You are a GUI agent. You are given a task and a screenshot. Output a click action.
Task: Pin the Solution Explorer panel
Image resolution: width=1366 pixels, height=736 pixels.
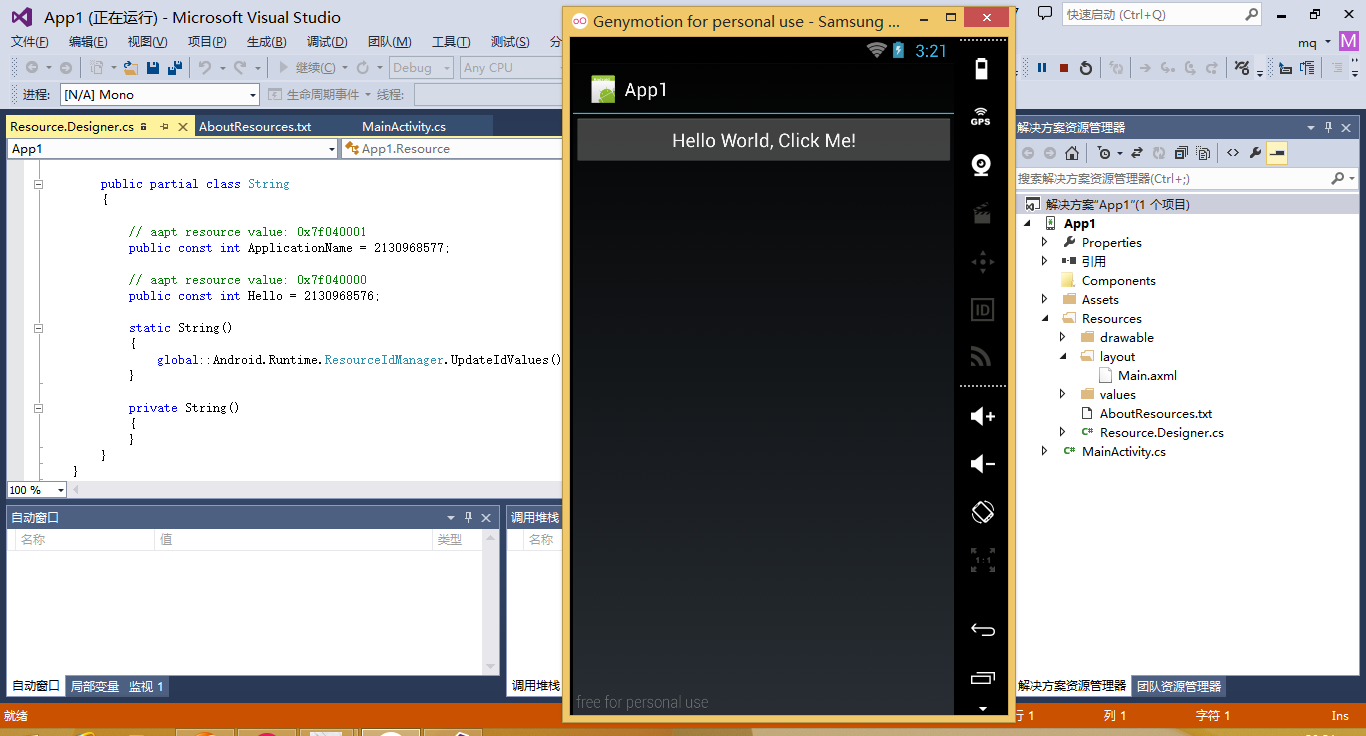(x=1329, y=128)
